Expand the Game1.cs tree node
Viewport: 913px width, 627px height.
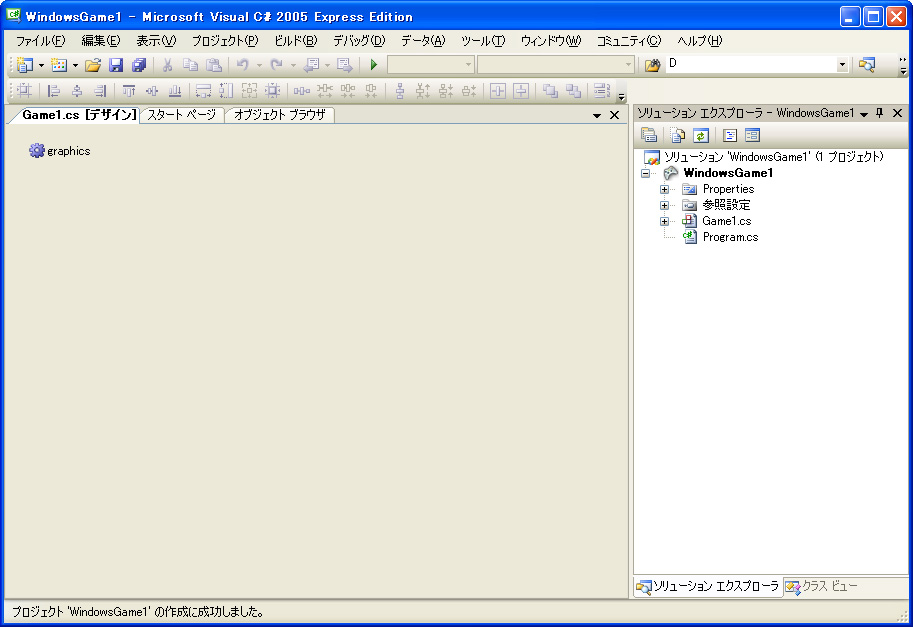664,221
